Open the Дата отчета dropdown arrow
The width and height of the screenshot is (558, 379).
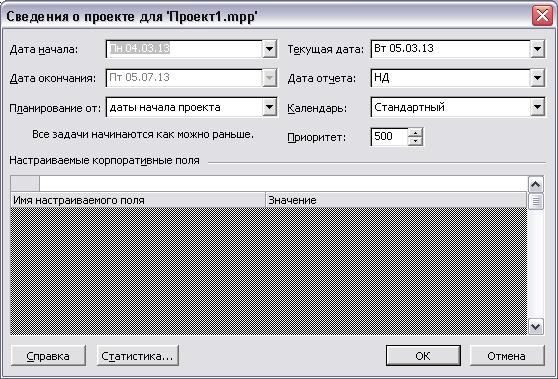click(537, 78)
